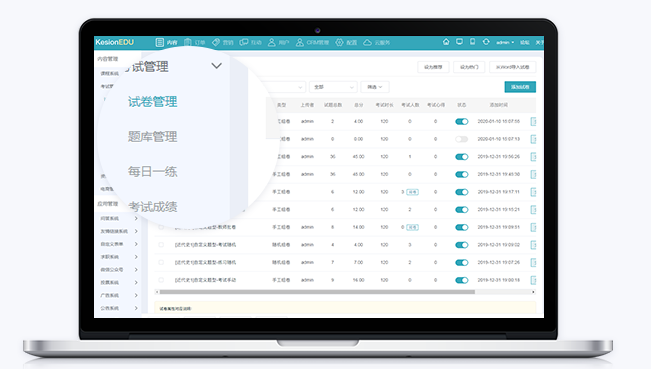Open the 云服务 cloud icon
This screenshot has height=369, width=651.
click(367, 42)
